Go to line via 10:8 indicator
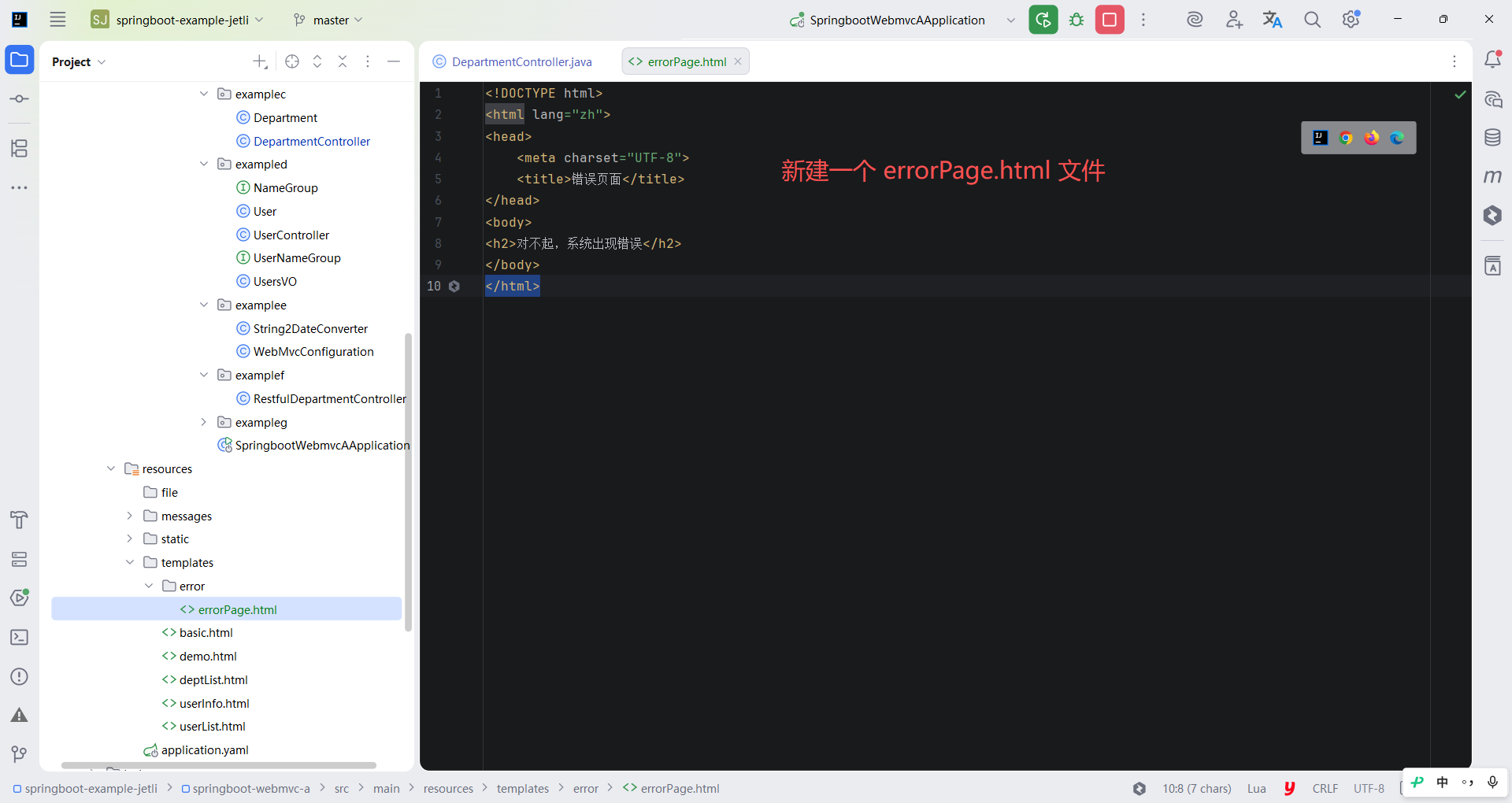This screenshot has height=803, width=1512. coord(1197,788)
